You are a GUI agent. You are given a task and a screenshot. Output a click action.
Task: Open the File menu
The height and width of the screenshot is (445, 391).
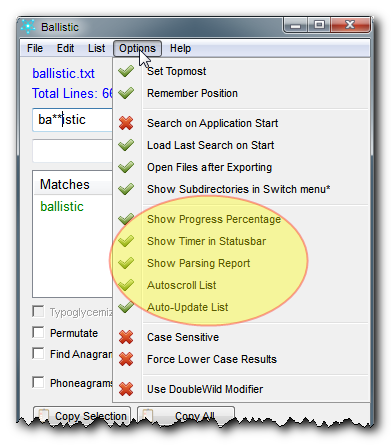pos(35,48)
